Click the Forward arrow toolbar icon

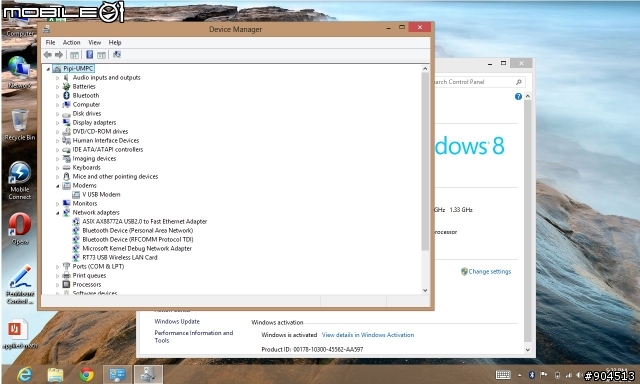coord(59,55)
